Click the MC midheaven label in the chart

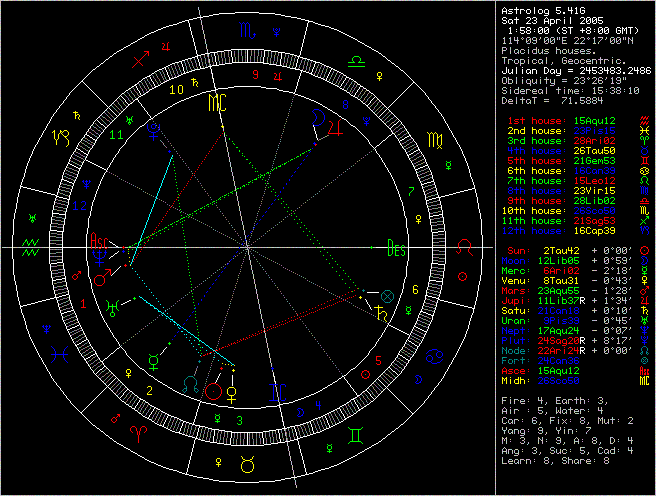[217, 102]
